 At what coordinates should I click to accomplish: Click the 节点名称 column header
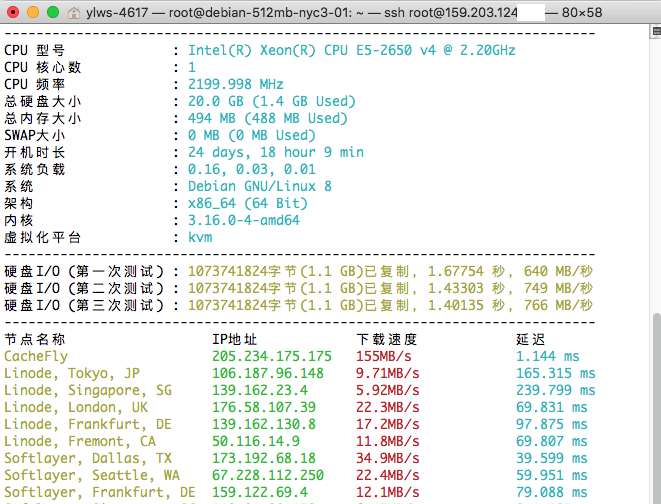tap(35, 339)
